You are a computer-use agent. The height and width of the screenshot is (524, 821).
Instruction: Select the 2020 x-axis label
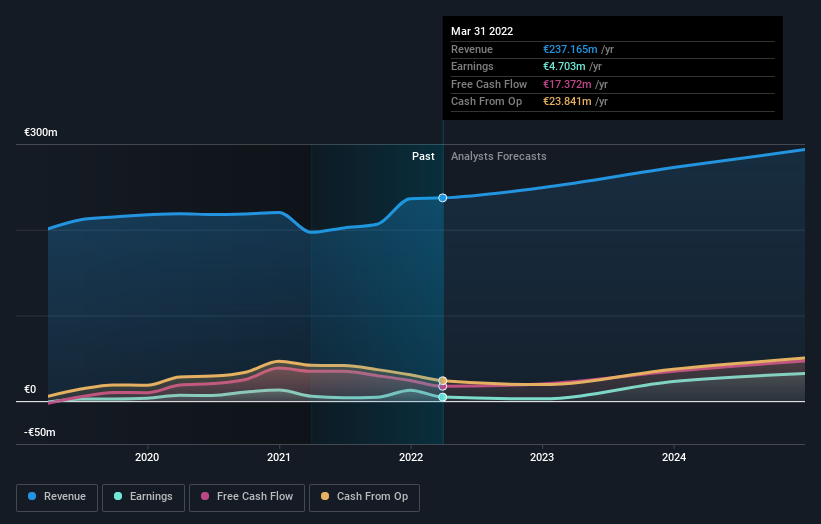(x=147, y=457)
